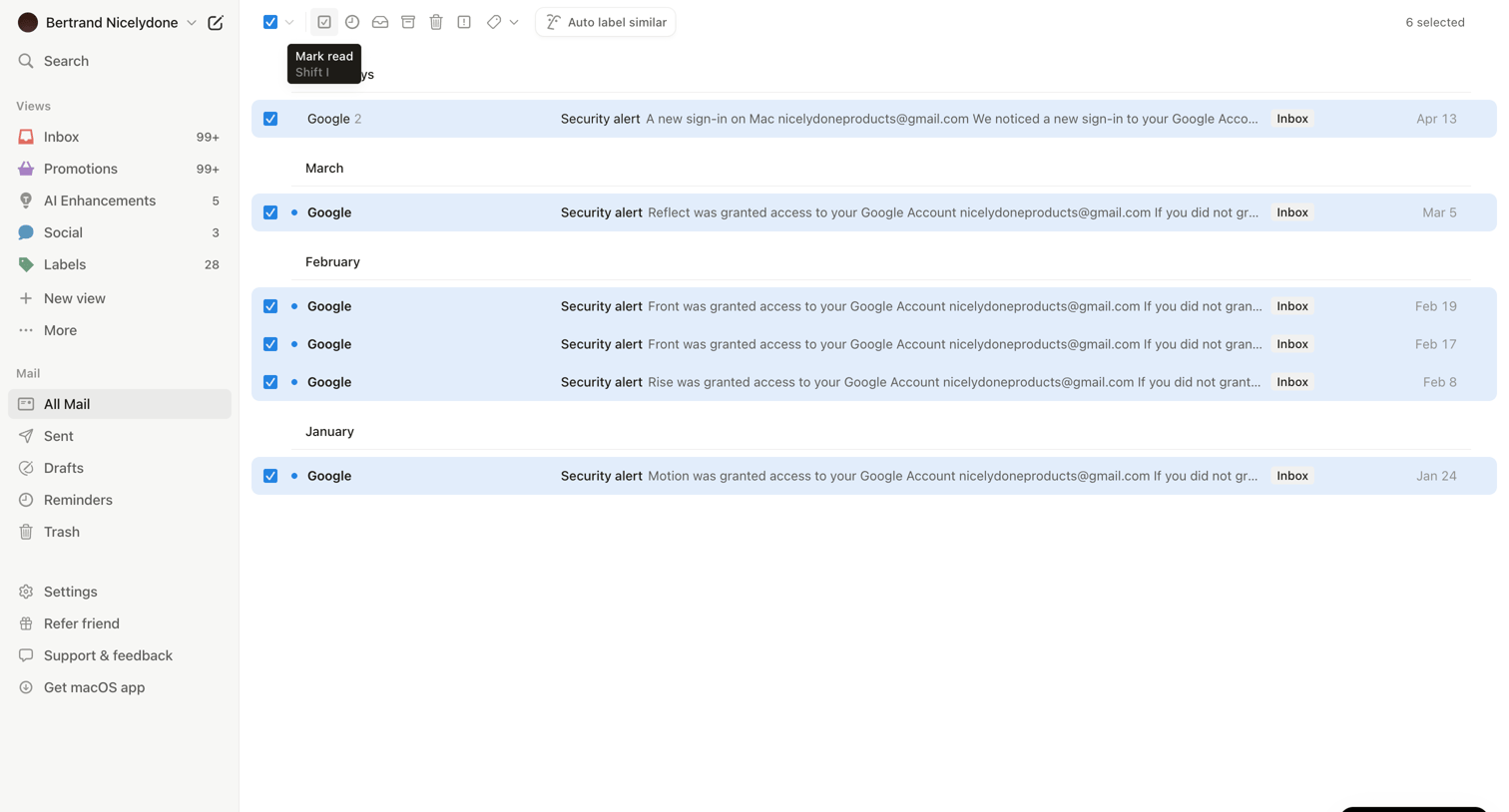The height and width of the screenshot is (812, 1509).
Task: Click the clock reminder icon in toolbar
Action: [x=352, y=22]
